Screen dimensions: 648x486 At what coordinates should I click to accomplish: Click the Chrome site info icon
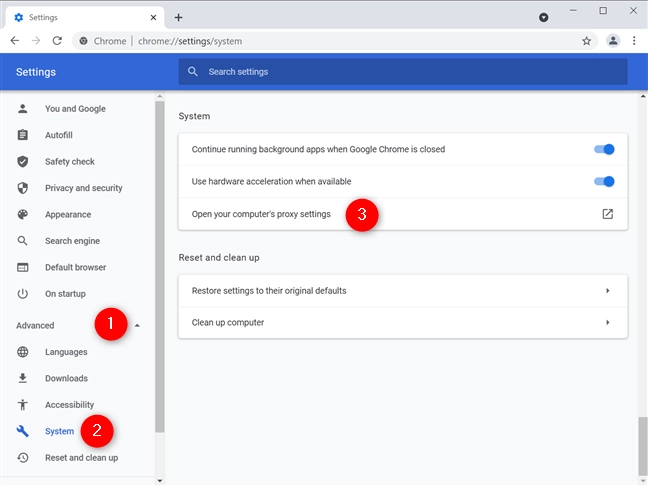(83, 41)
